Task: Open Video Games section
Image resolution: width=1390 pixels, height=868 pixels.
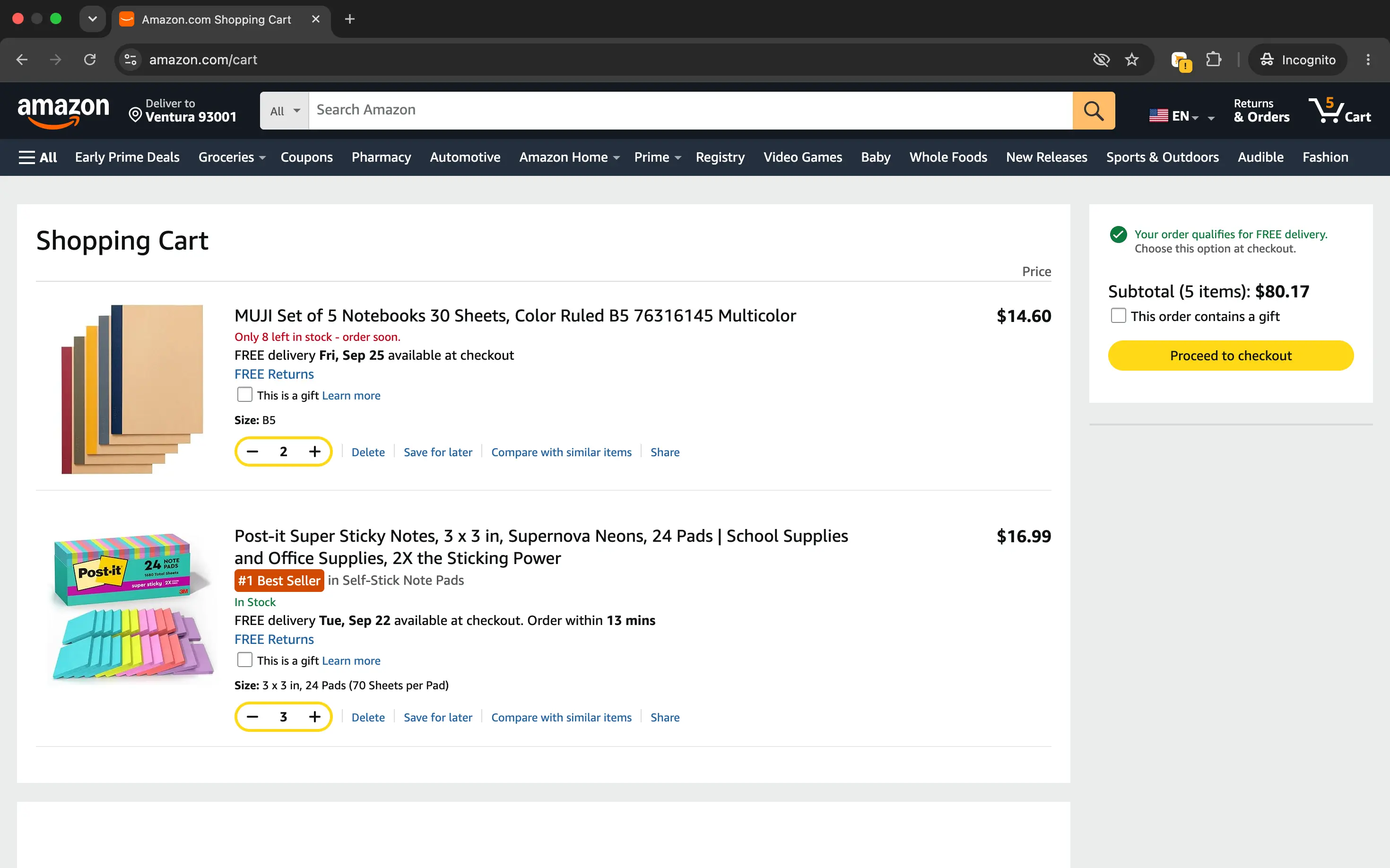Action: [x=803, y=157]
